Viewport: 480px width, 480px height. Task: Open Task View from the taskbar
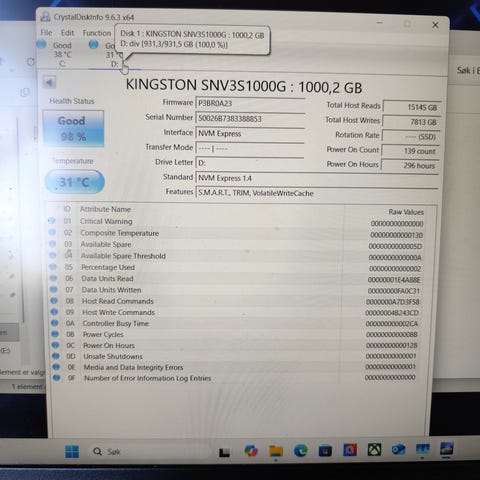pyautogui.click(x=224, y=452)
